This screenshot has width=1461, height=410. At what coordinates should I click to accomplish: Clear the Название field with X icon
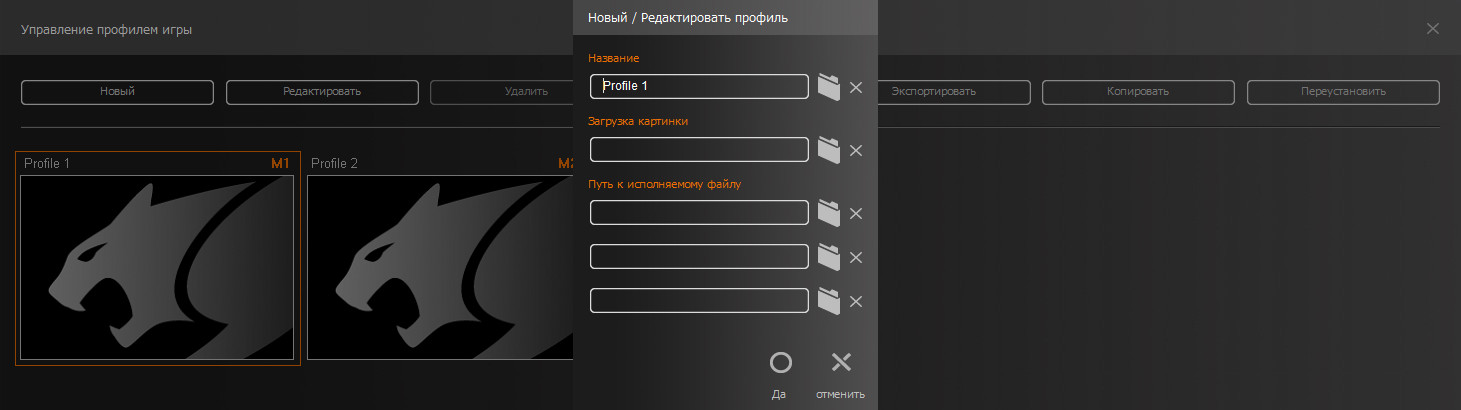[x=856, y=87]
